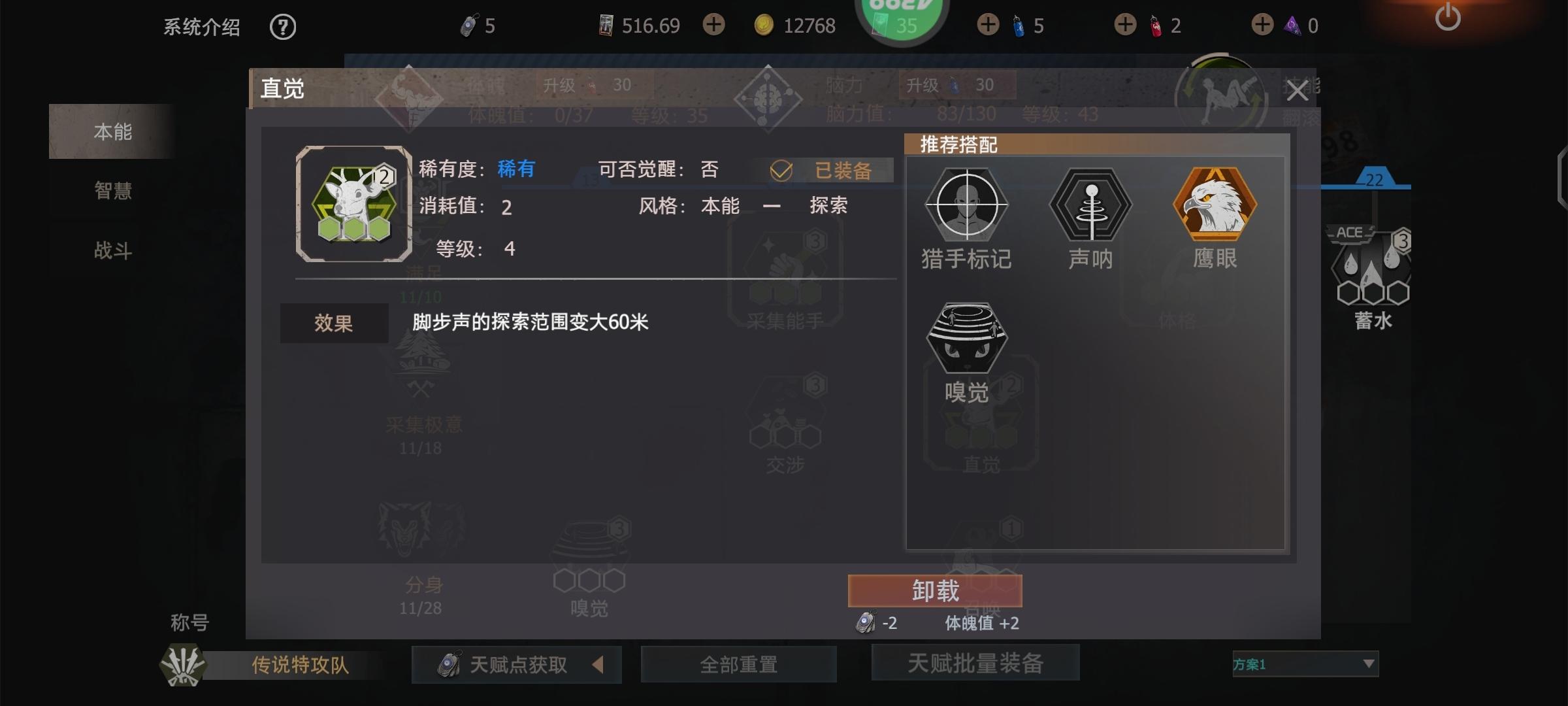
Task: Click the 蓄水 water storage talent icon
Action: (1372, 268)
